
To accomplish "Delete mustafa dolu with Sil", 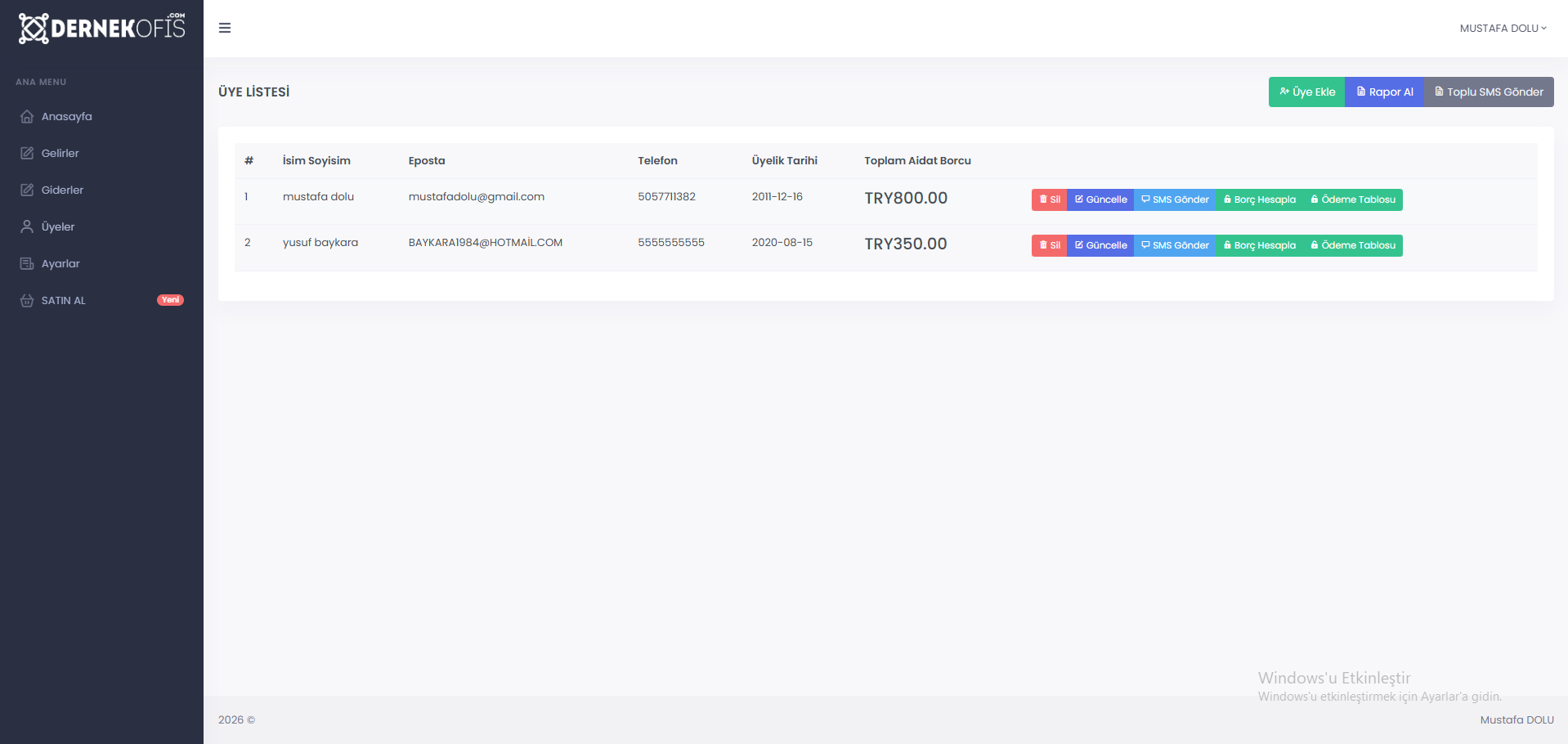I will [1049, 199].
